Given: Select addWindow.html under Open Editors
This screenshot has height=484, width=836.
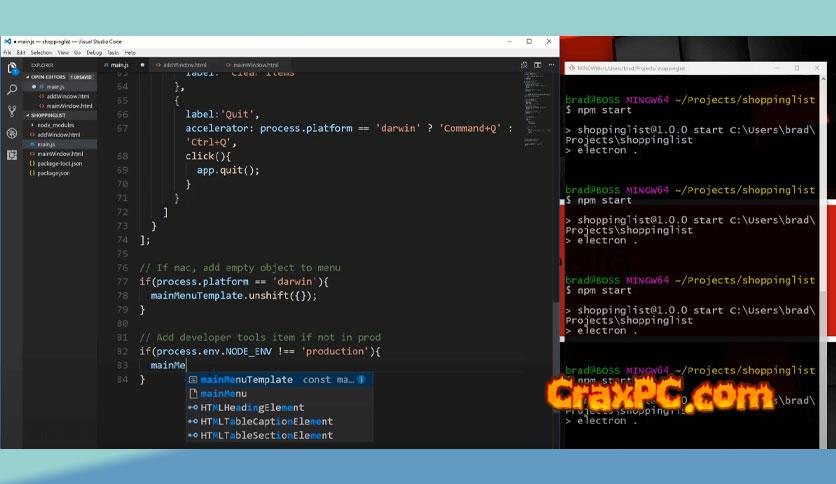Looking at the screenshot, I should click(68, 96).
